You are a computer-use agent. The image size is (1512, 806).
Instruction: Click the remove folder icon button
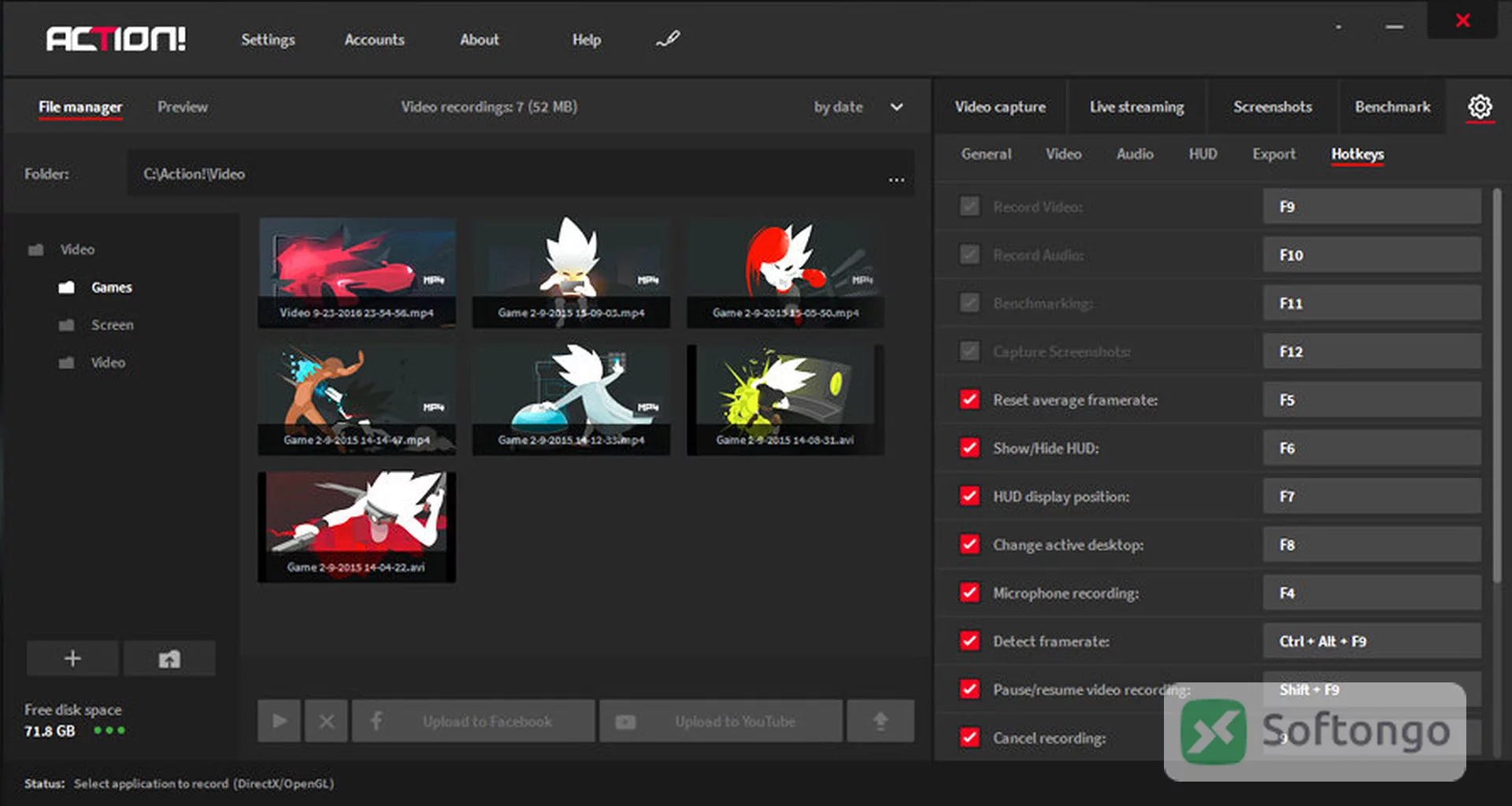tap(169, 658)
